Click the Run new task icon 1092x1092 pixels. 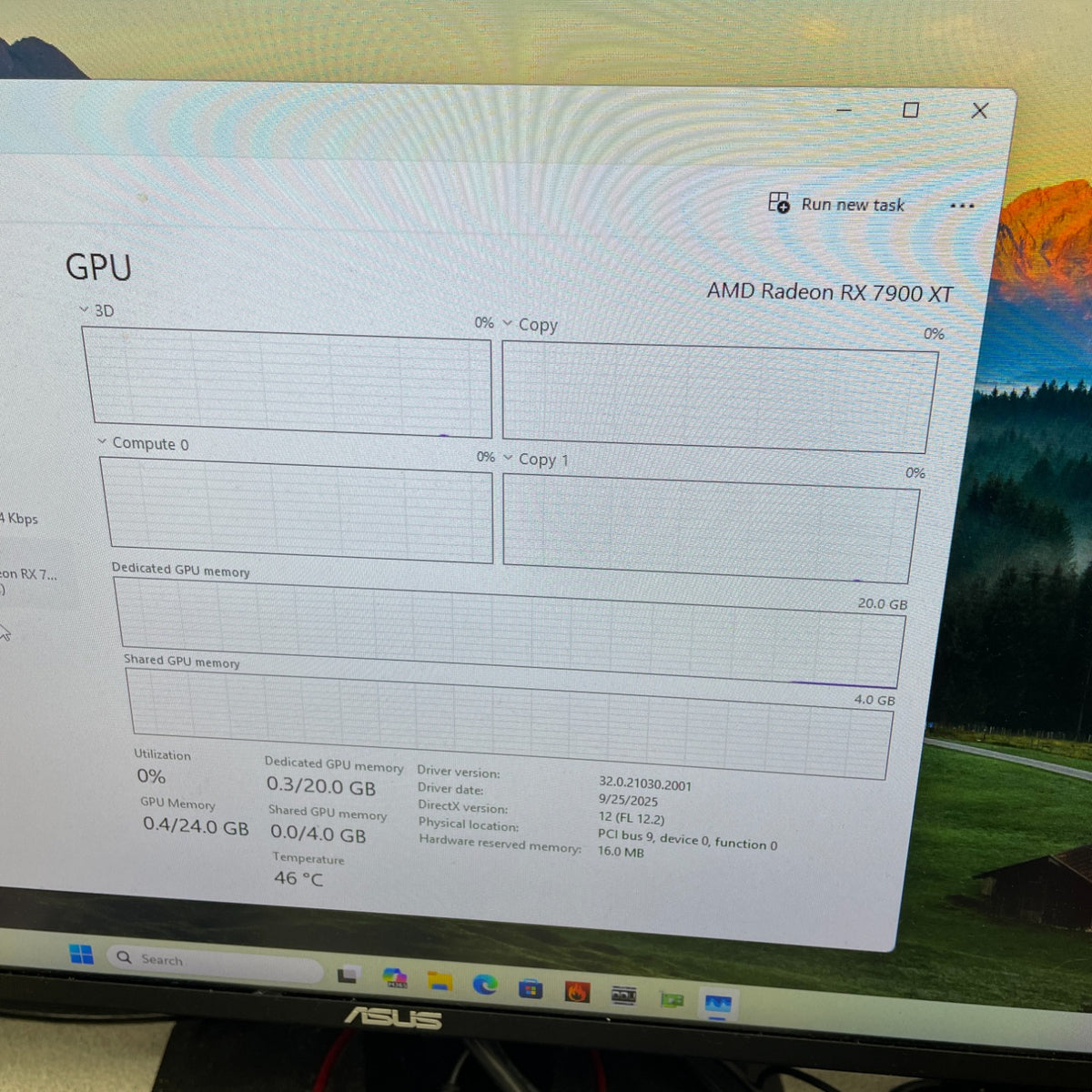tap(779, 202)
